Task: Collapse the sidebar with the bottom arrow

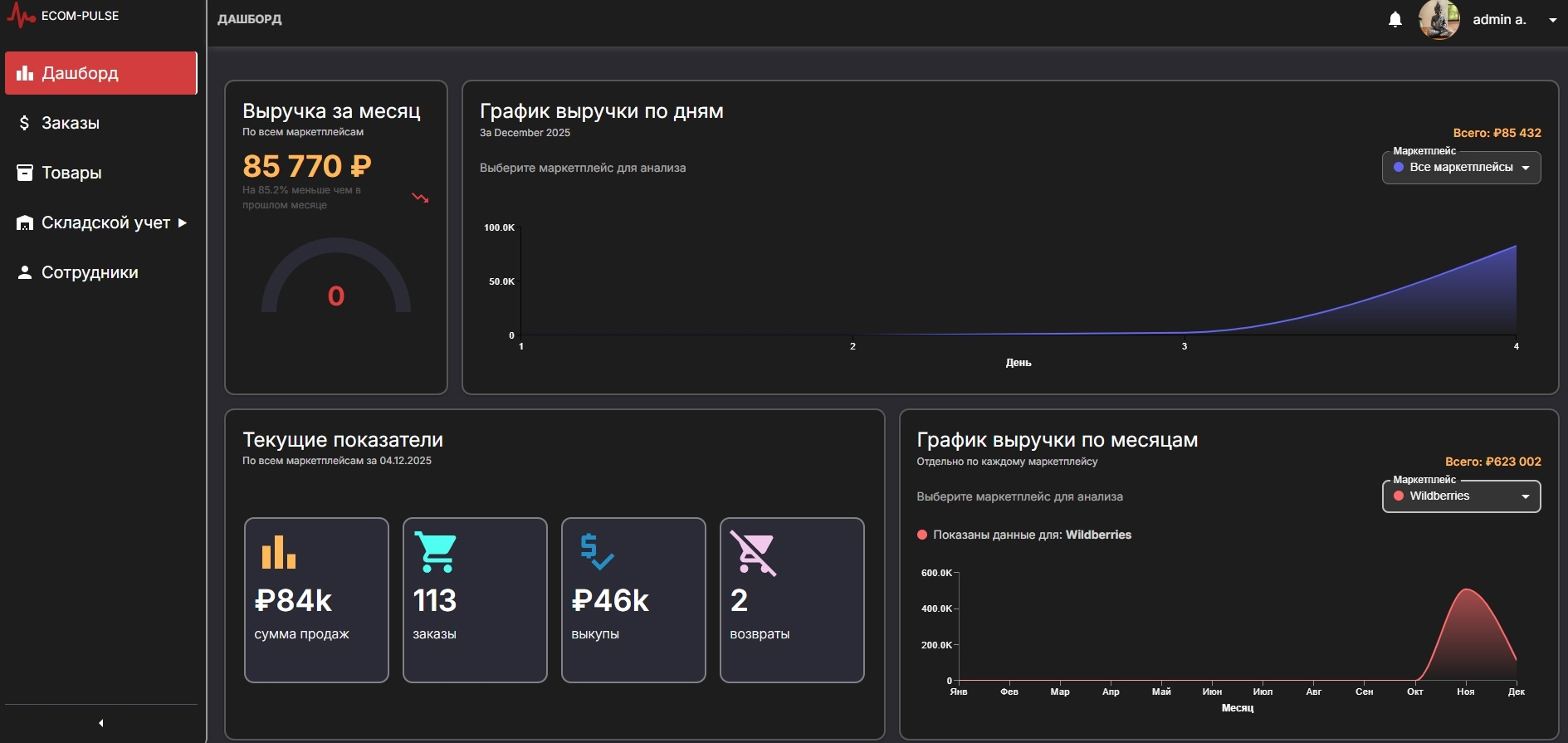Action: click(101, 723)
